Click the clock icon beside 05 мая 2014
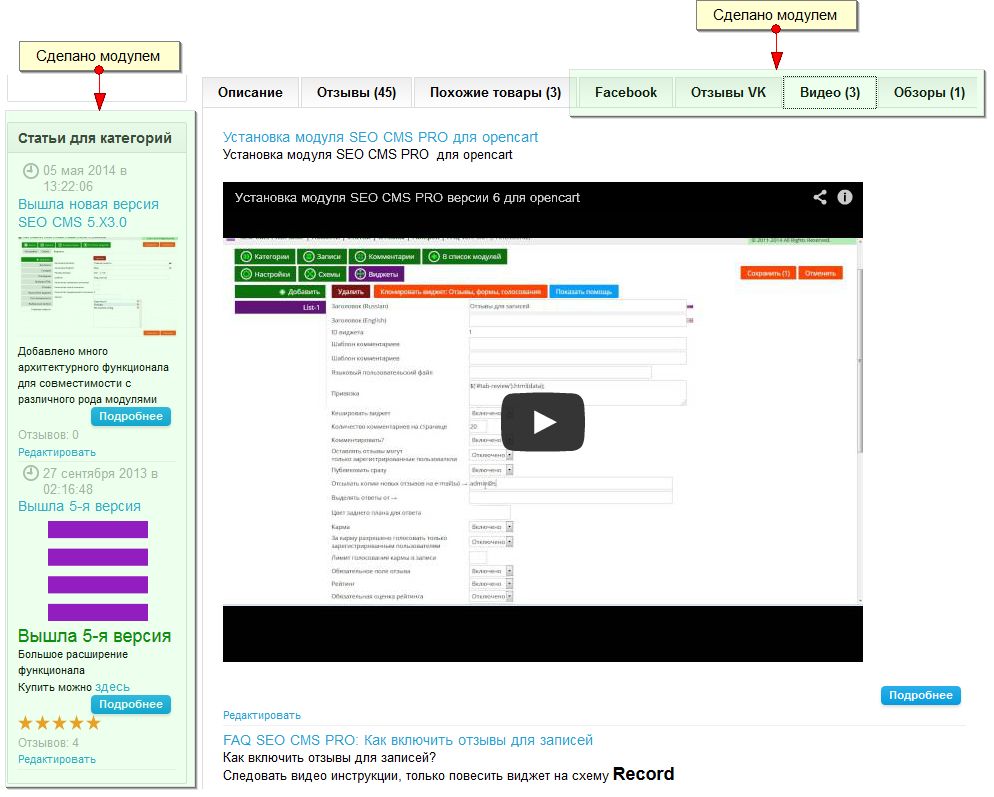 pyautogui.click(x=30, y=171)
